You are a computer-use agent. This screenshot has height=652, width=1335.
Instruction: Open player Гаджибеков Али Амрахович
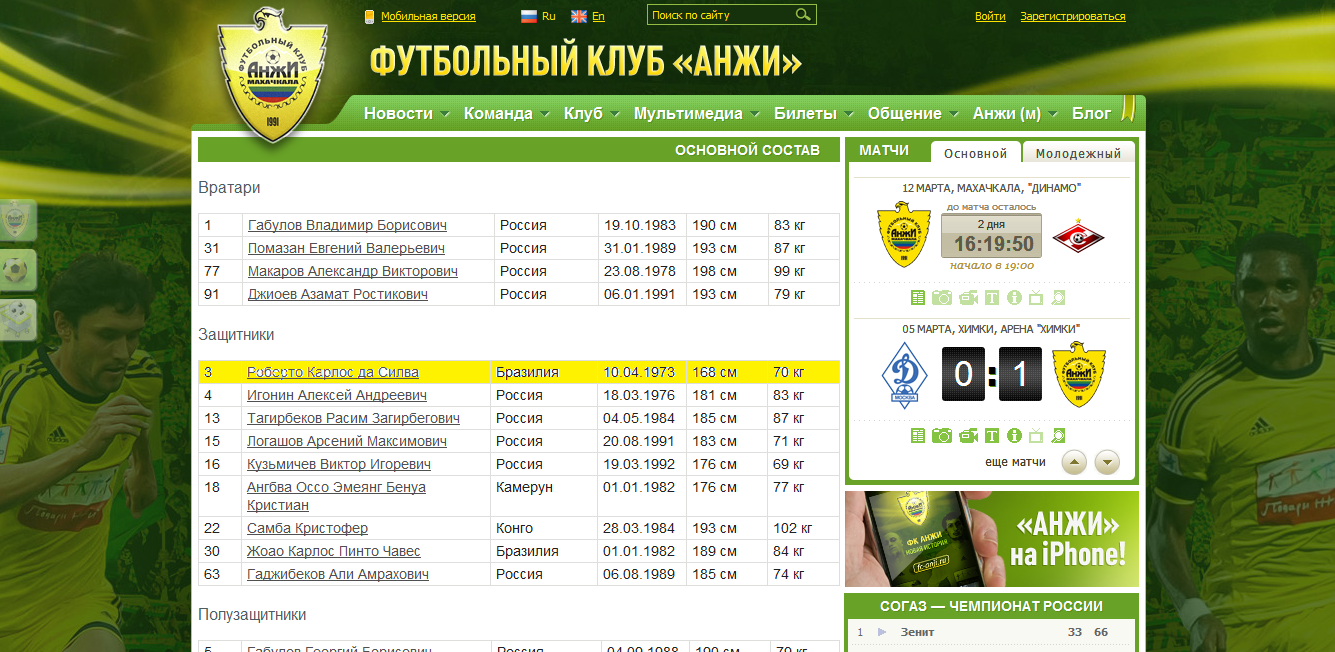click(338, 574)
